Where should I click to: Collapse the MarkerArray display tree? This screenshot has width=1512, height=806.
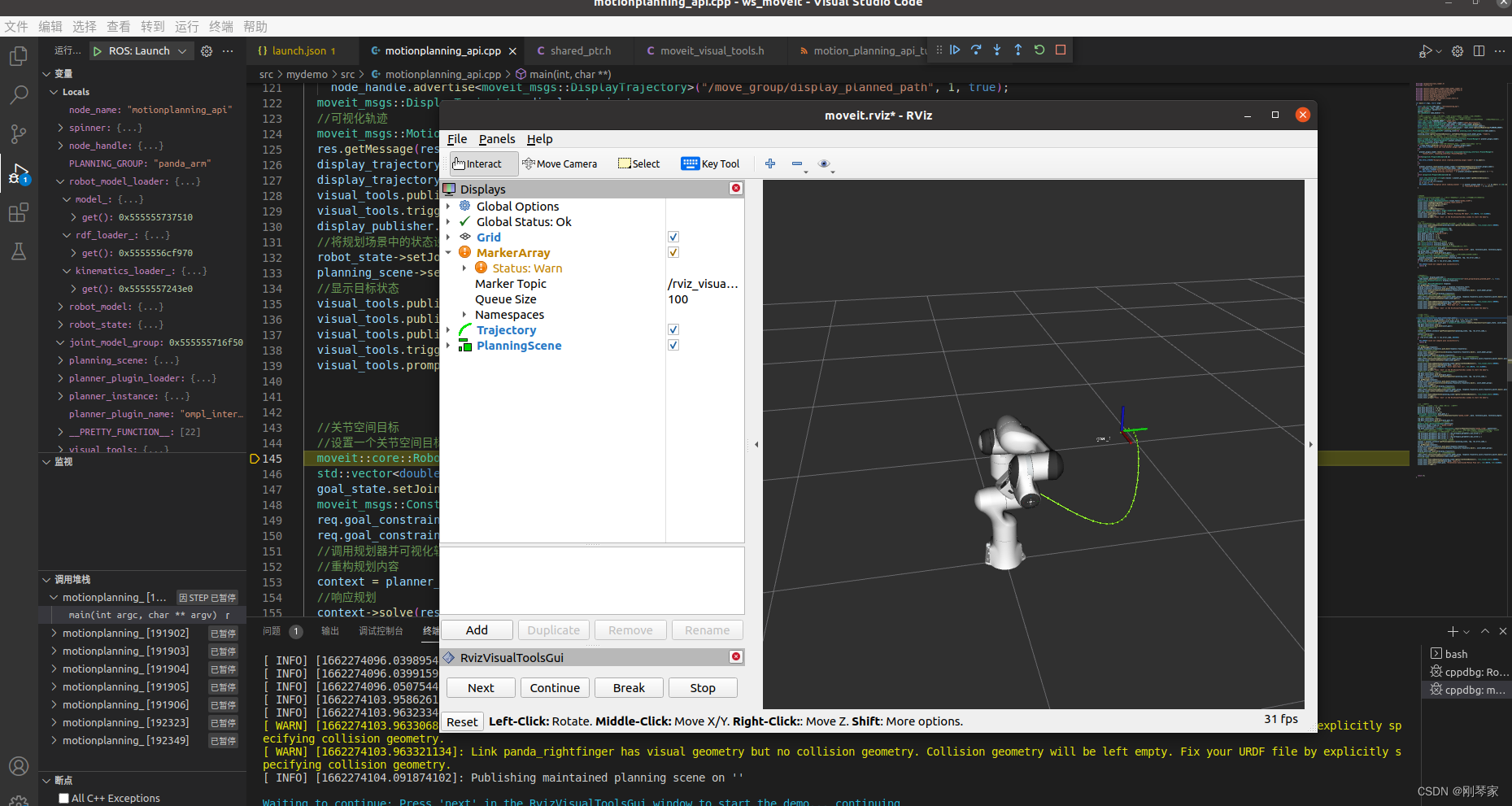(448, 253)
